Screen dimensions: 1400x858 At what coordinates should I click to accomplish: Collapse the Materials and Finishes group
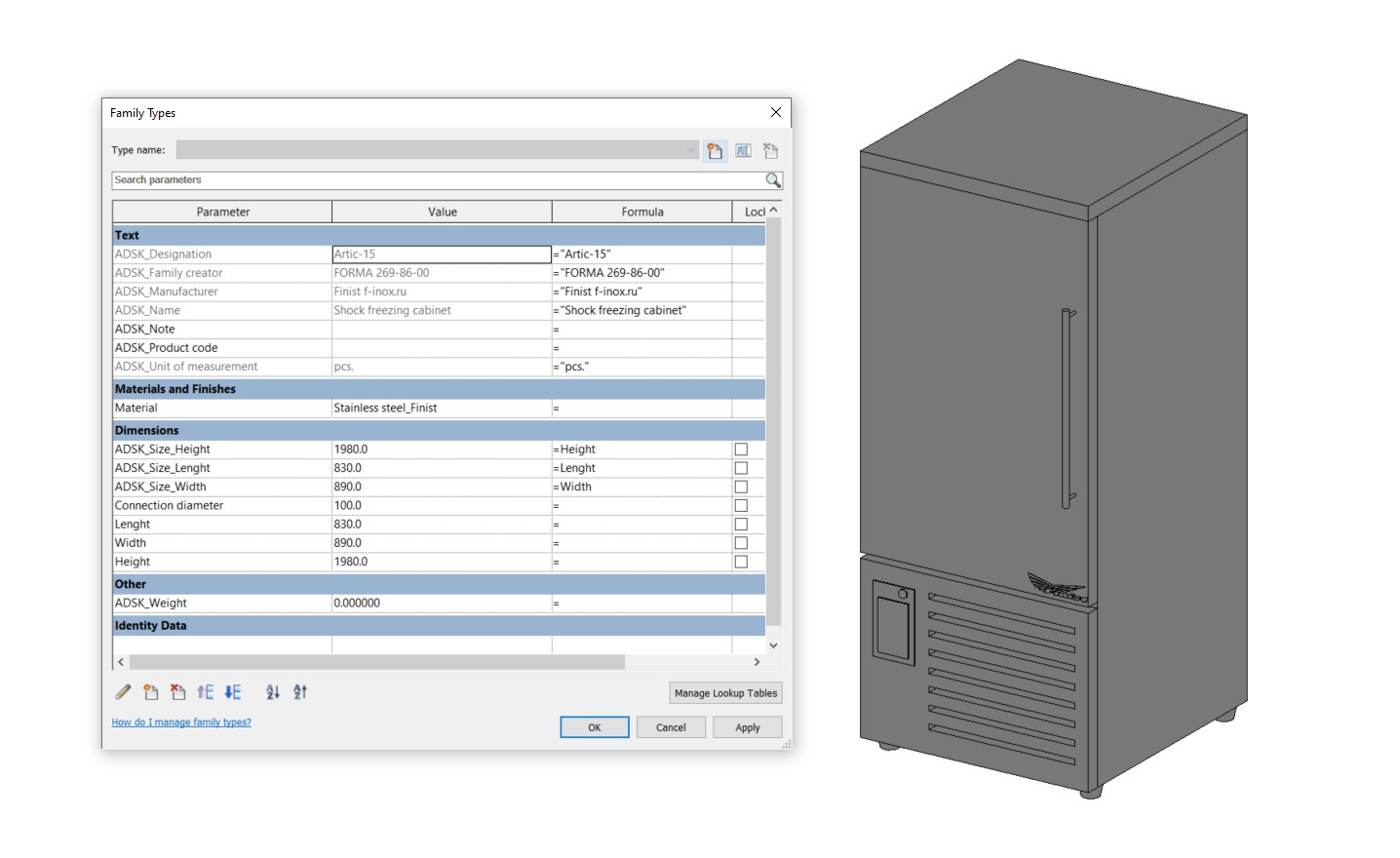[x=439, y=389]
